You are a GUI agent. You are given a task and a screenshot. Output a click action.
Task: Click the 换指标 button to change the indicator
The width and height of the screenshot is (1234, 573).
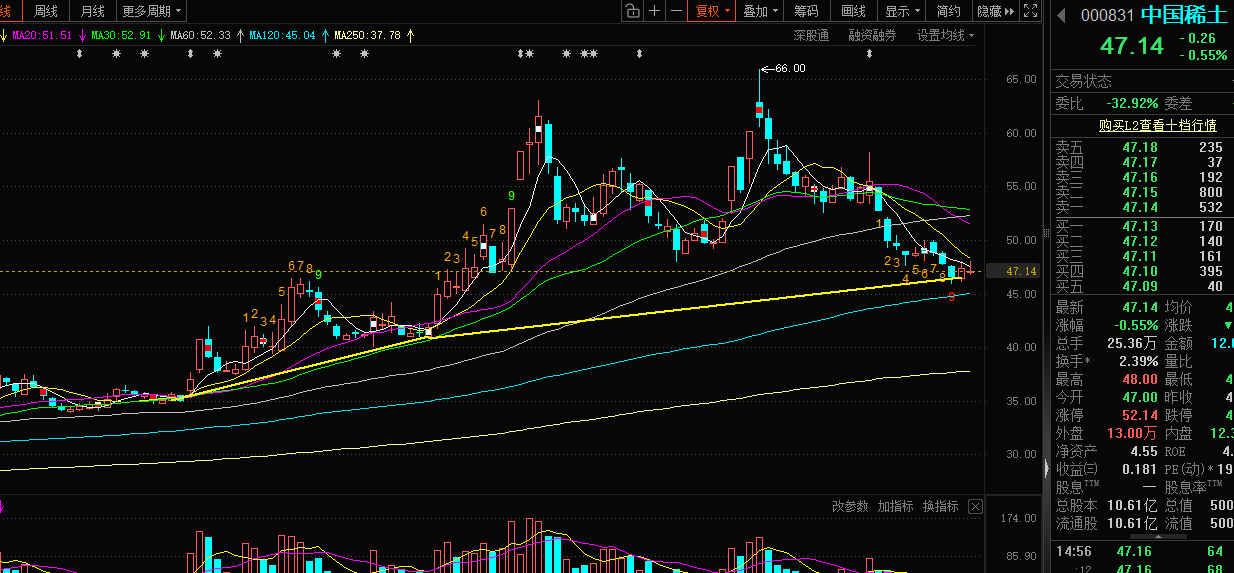click(940, 507)
